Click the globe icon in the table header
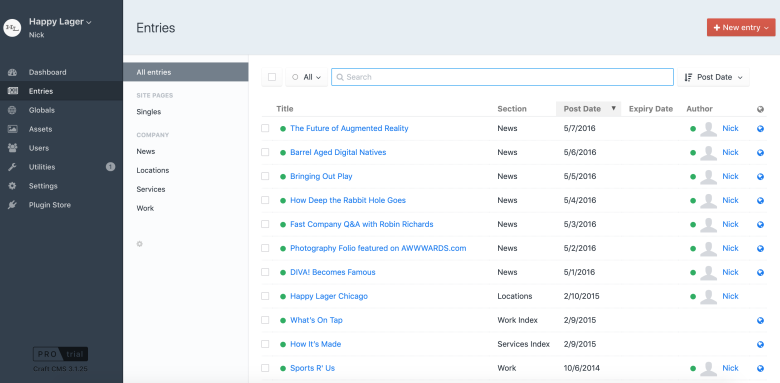Screen dimensions: 780x383 click(760, 109)
